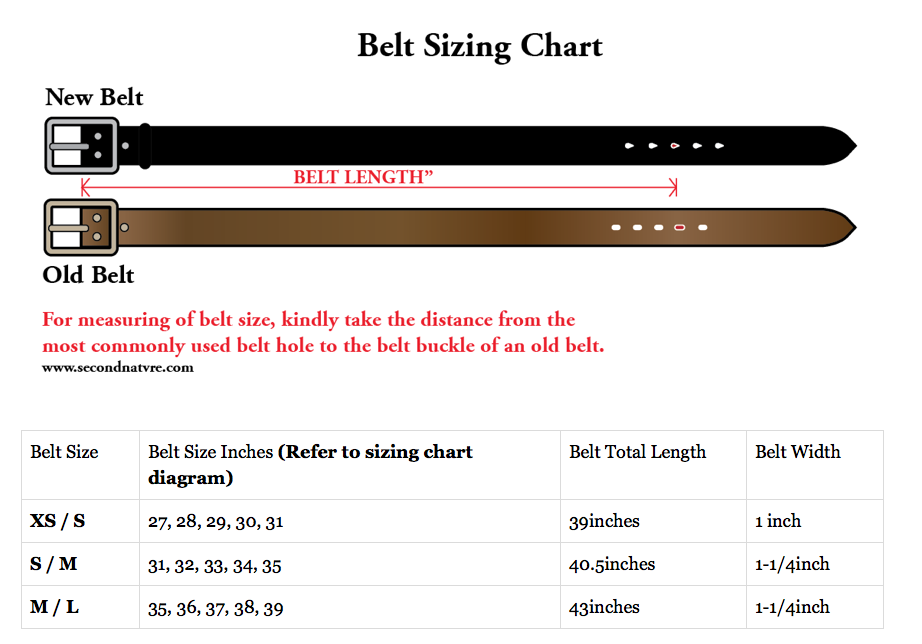Click the left arrowhead of belt length line
The width and height of the screenshot is (922, 644).
point(85,188)
